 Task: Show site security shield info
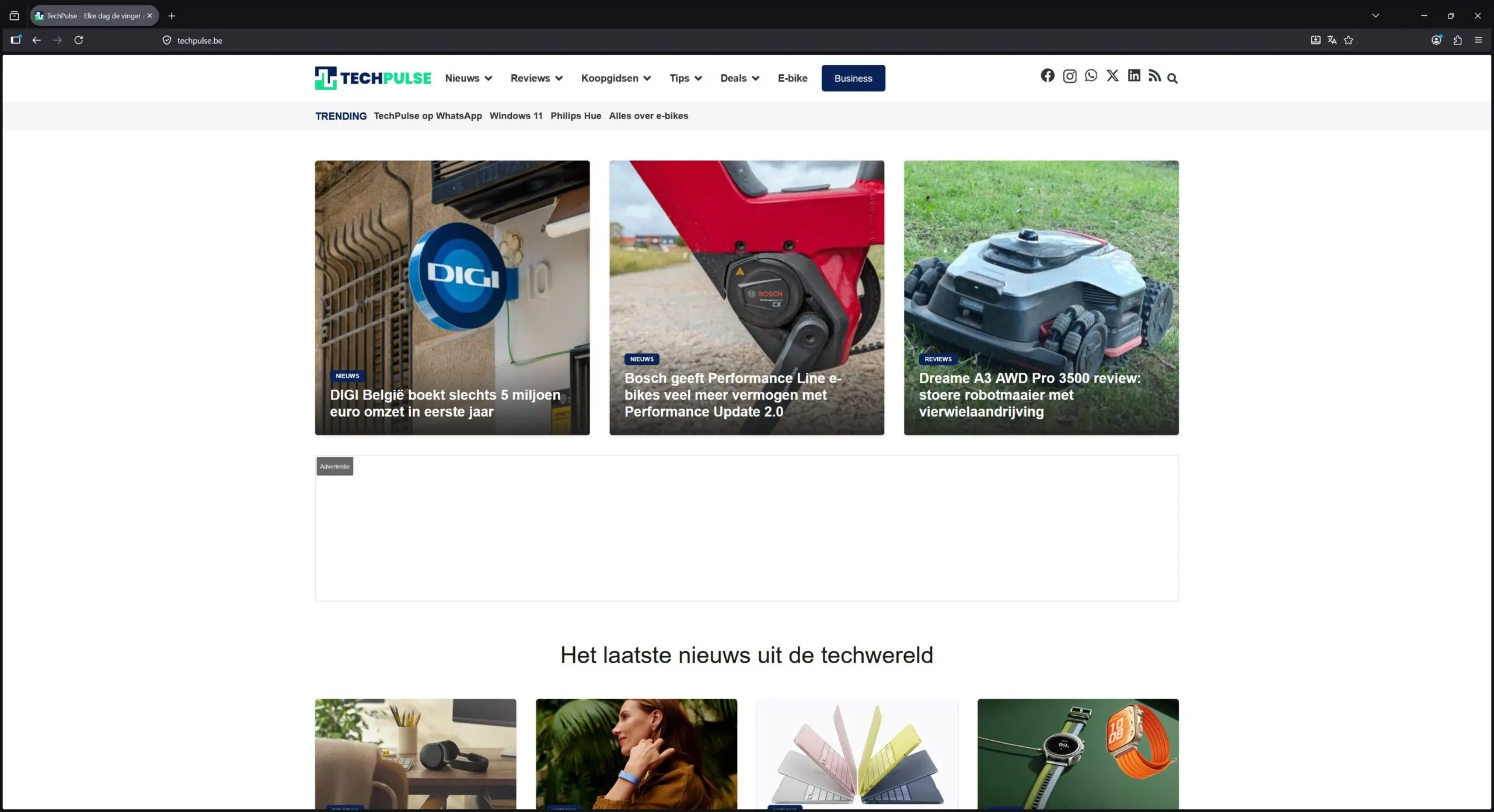tap(167, 40)
